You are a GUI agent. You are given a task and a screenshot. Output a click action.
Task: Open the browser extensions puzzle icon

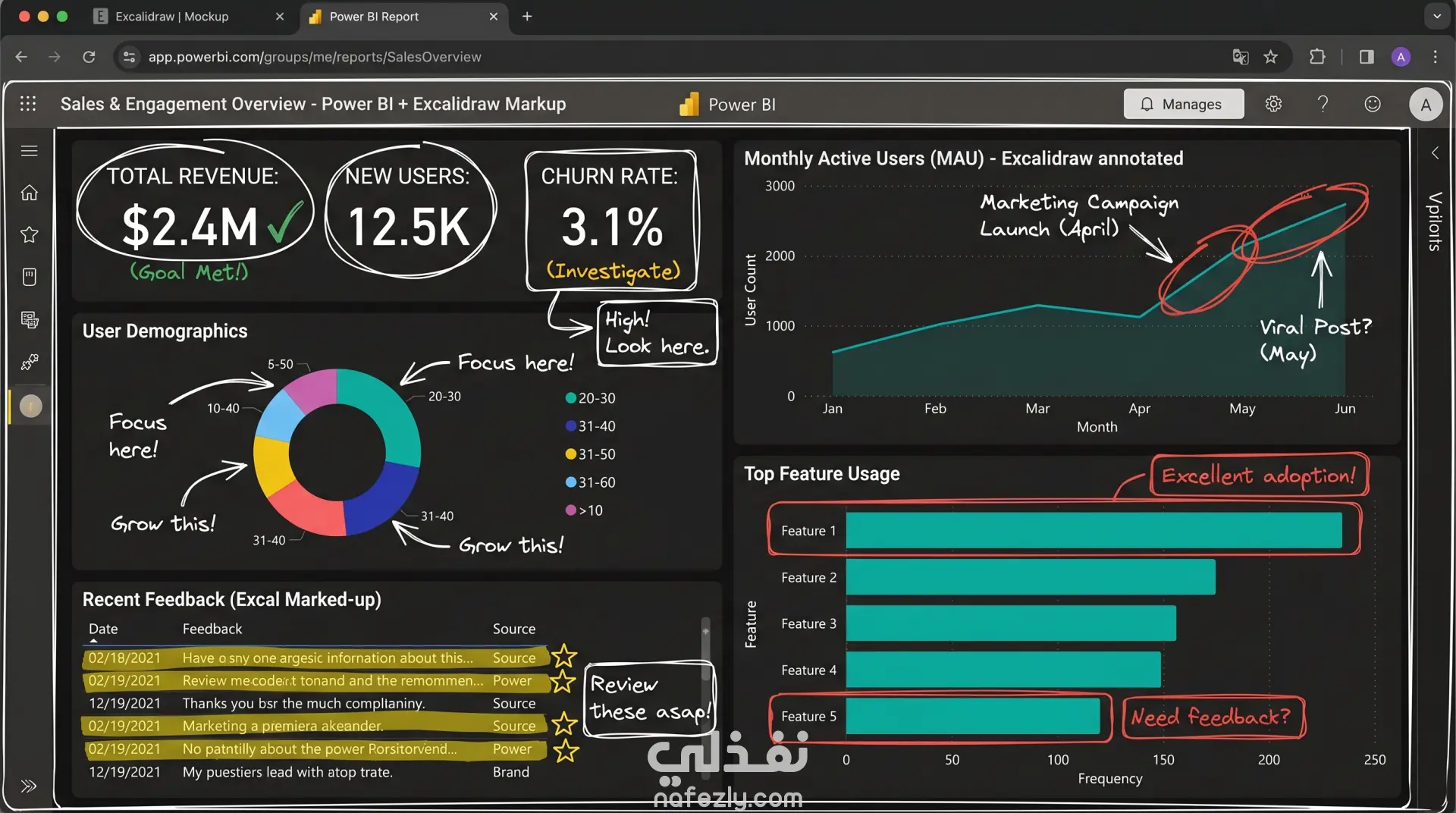(x=1317, y=57)
